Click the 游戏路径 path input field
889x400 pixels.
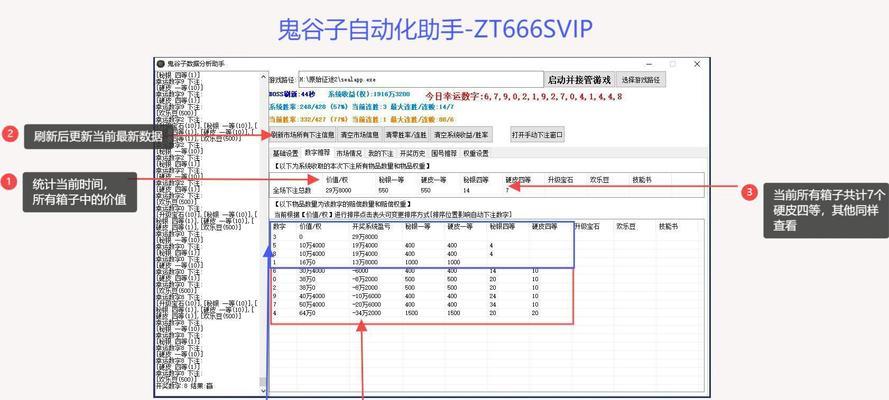[x=420, y=79]
